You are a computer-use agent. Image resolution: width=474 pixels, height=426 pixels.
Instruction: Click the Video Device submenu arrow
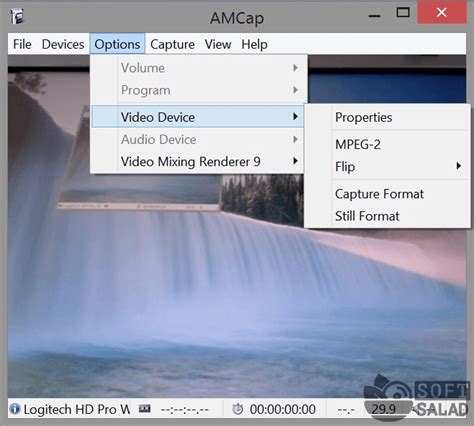click(x=295, y=116)
